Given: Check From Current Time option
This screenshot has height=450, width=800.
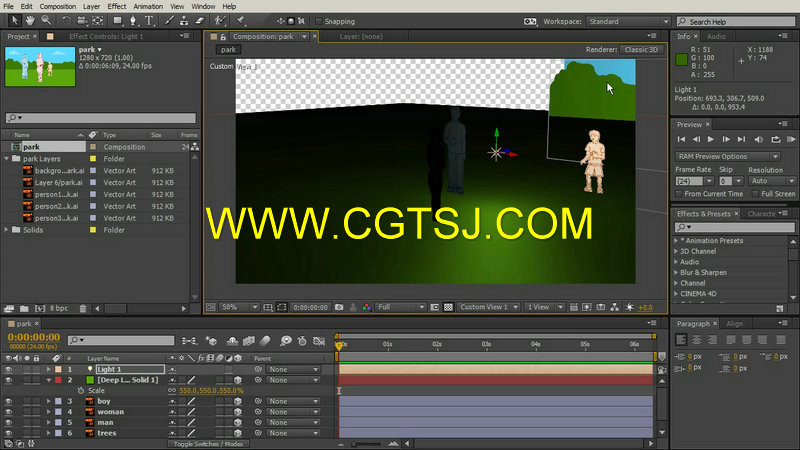Looking at the screenshot, I should point(679,194).
